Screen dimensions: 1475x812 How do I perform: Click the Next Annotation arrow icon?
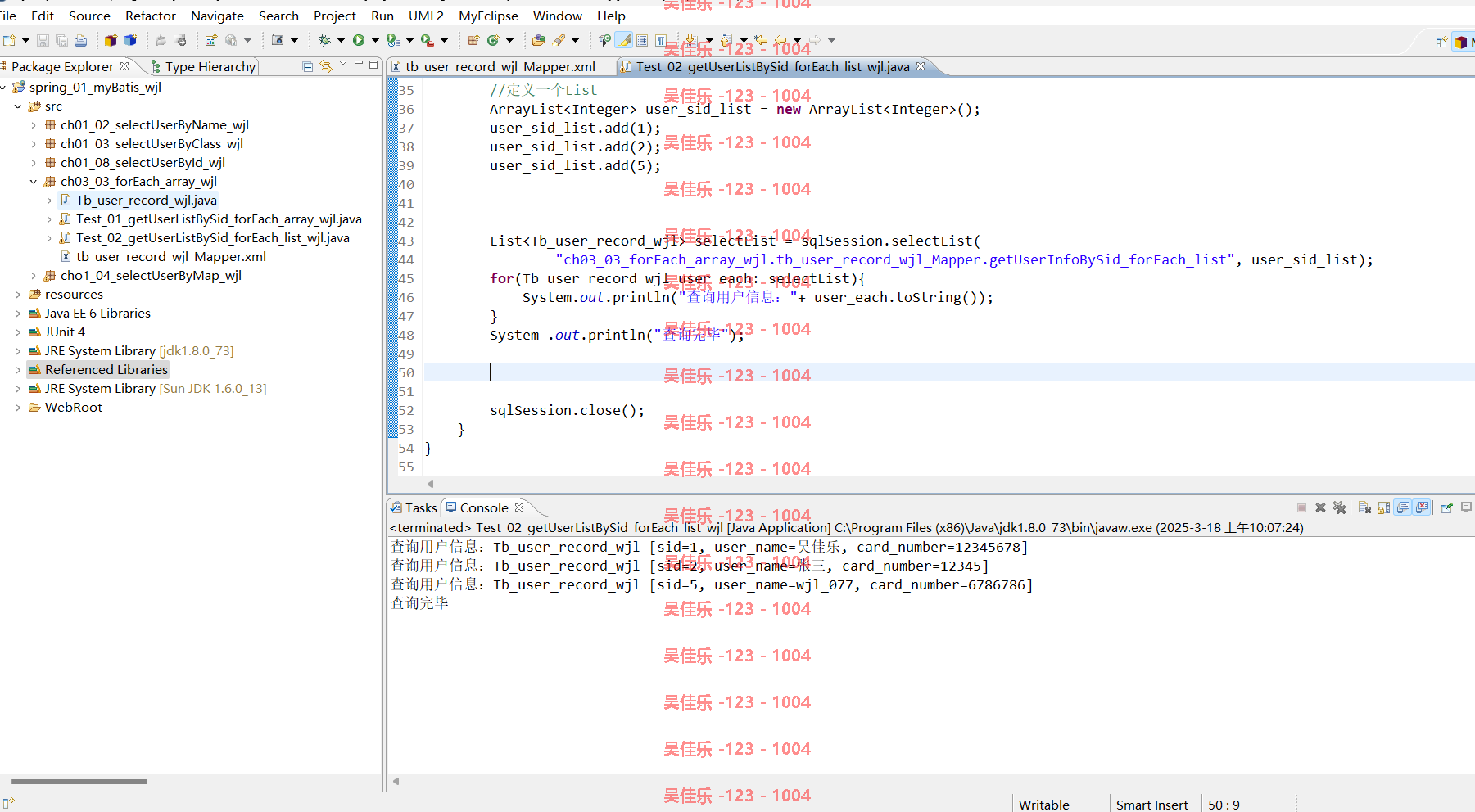(690, 40)
